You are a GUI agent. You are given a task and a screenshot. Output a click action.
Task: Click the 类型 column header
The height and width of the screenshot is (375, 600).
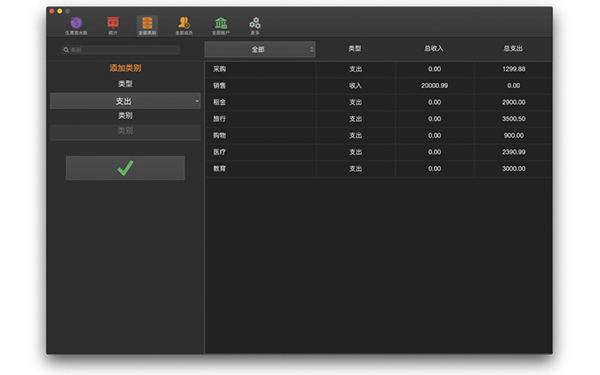[x=355, y=49]
